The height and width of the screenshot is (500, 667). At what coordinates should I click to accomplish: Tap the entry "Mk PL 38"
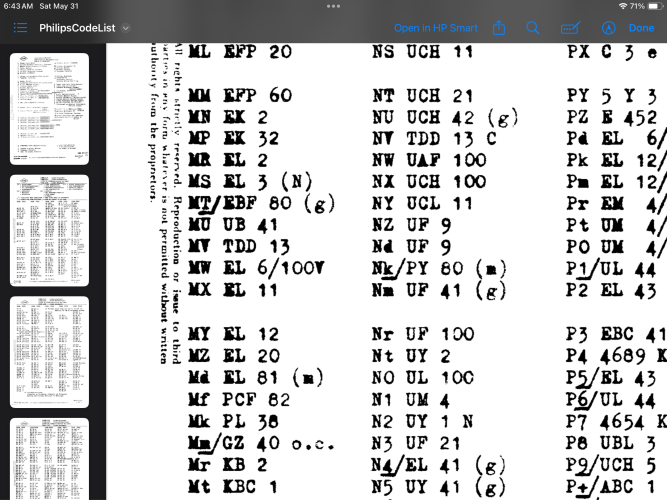coord(234,421)
